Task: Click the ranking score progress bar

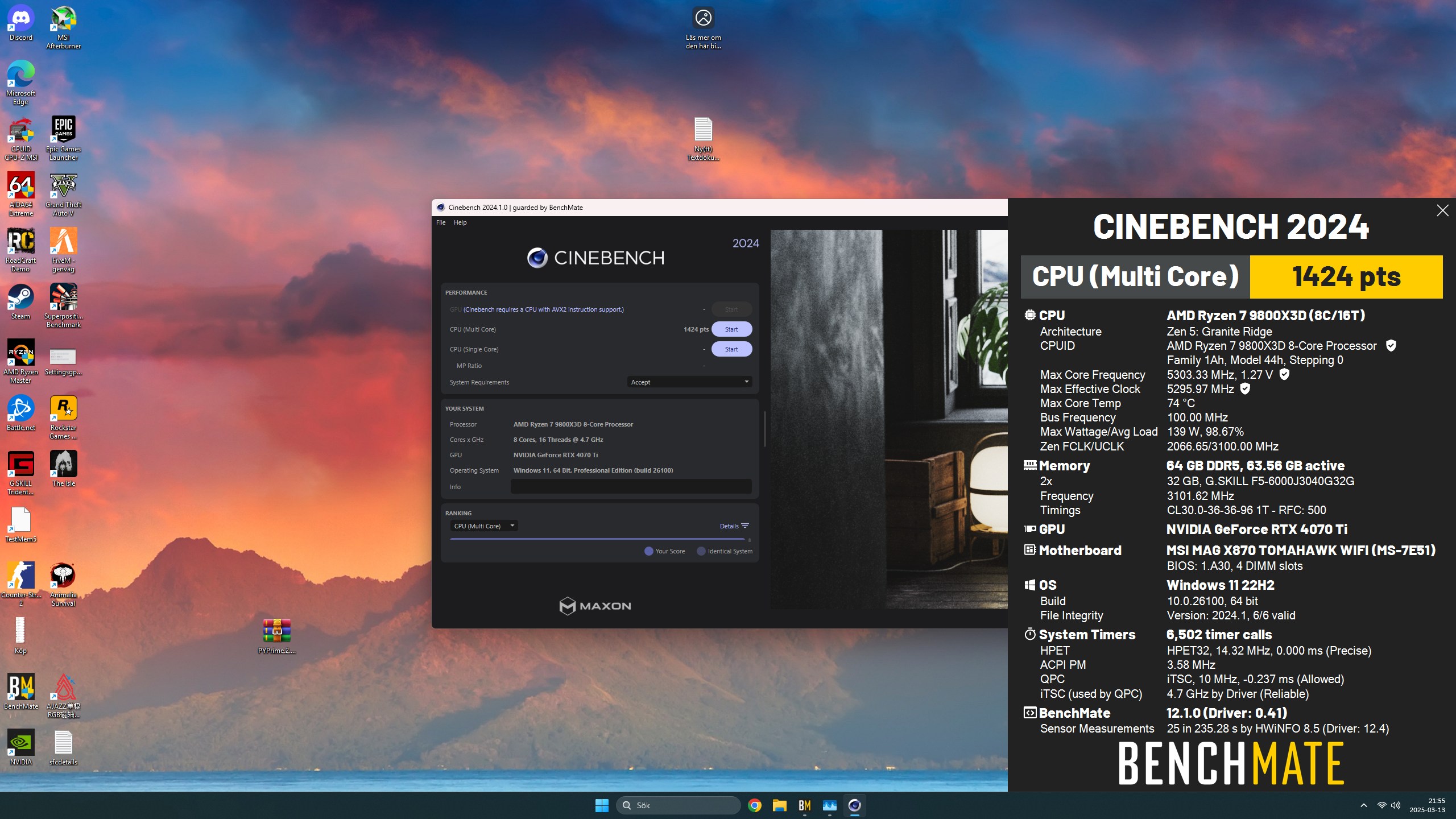Action: tap(597, 539)
